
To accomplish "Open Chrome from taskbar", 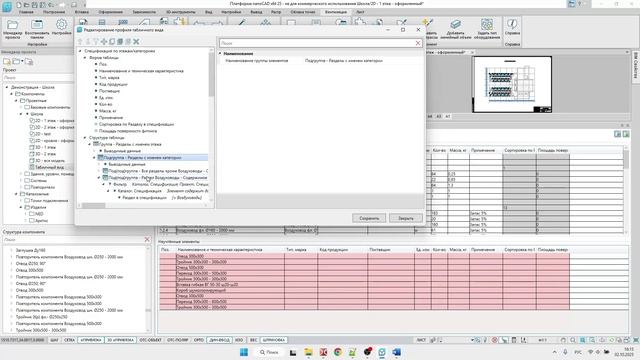I will click(x=338, y=352).
